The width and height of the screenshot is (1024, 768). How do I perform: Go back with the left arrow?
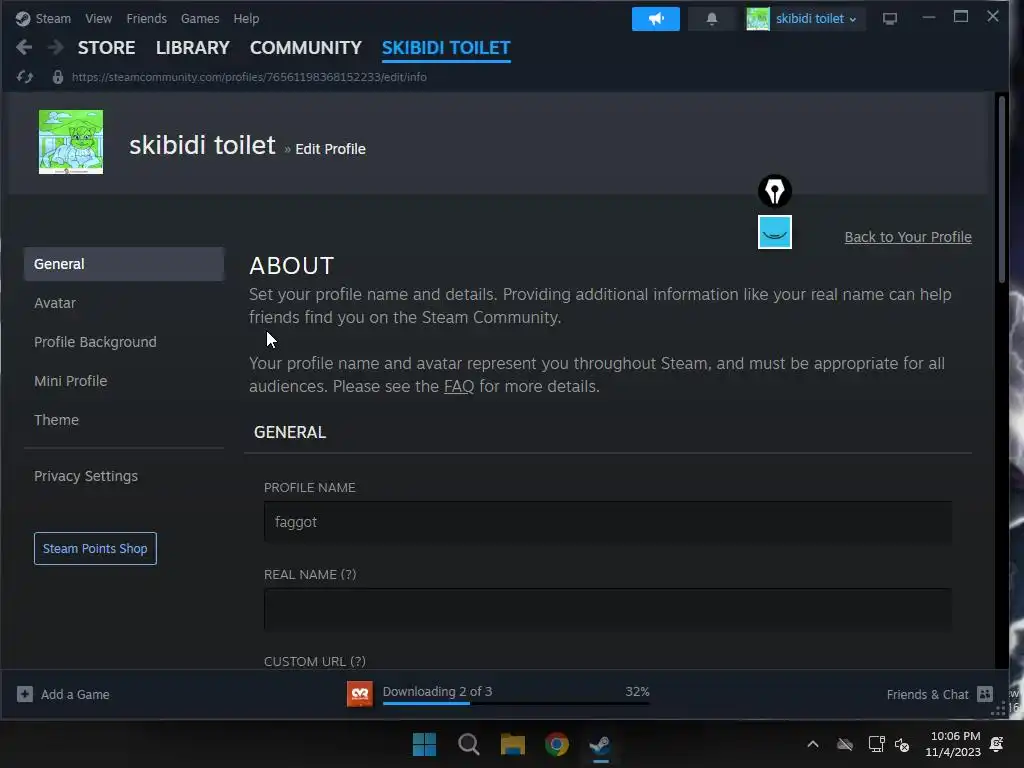coord(24,47)
